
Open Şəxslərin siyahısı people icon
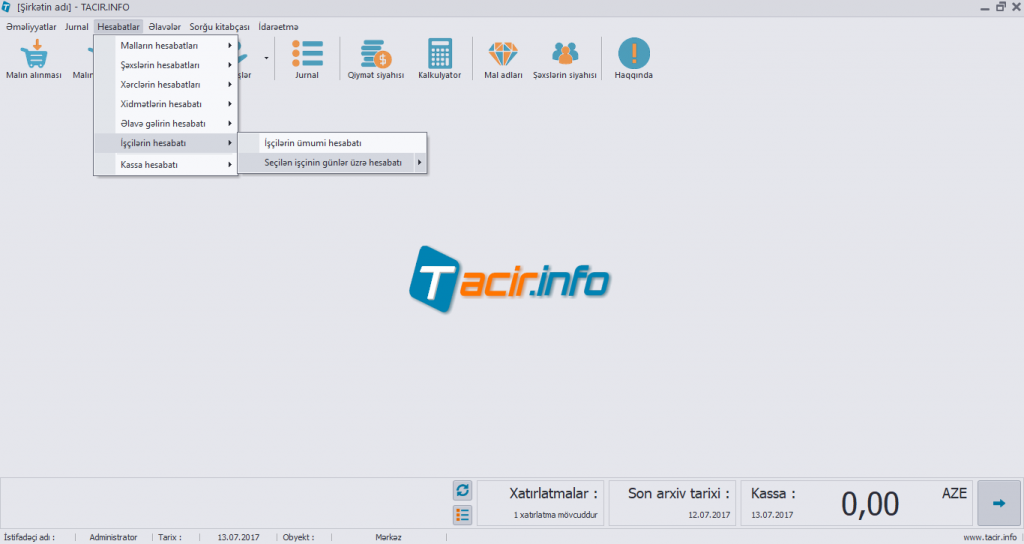coord(565,56)
